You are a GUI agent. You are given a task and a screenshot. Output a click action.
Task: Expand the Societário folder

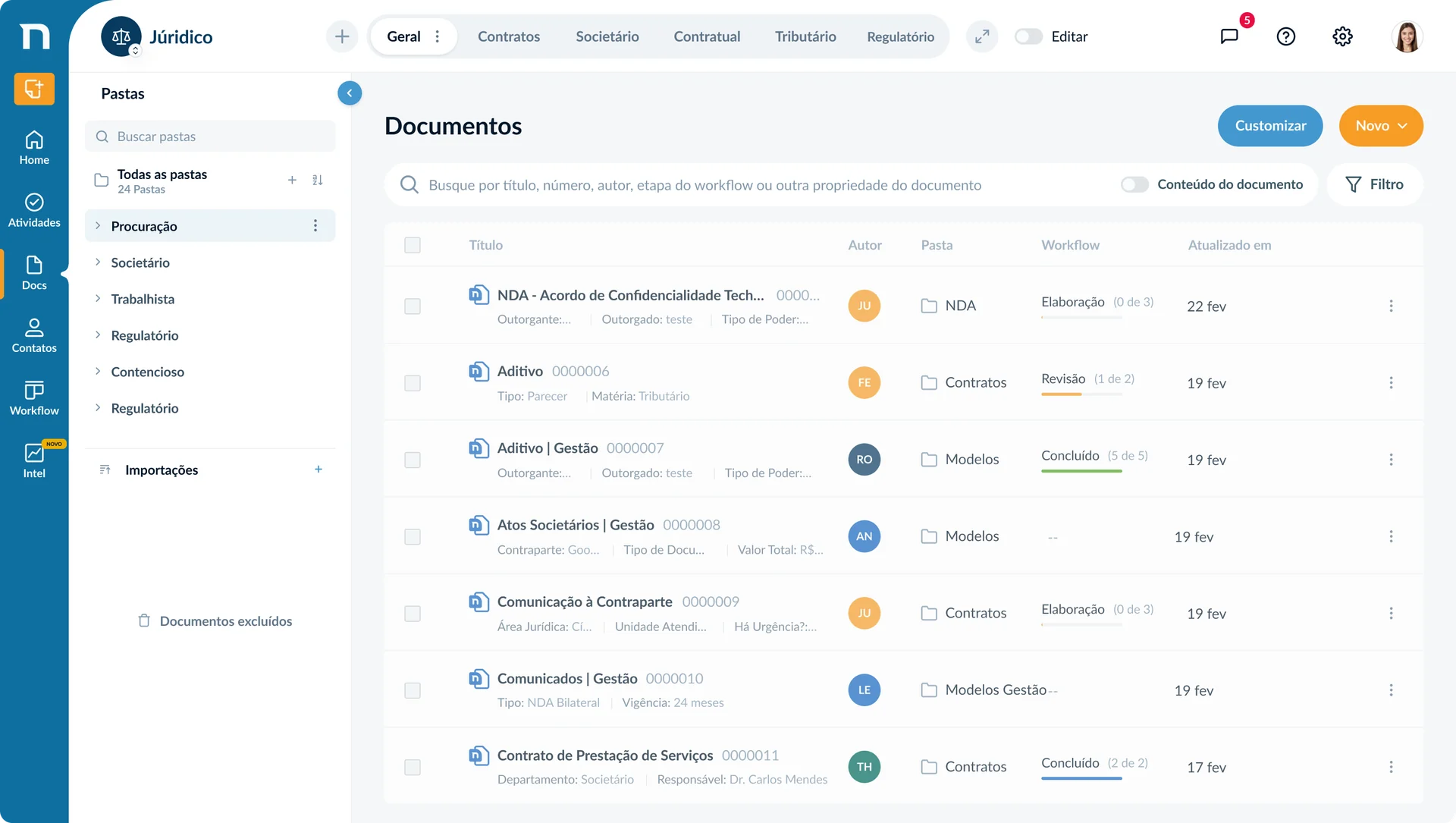click(98, 262)
